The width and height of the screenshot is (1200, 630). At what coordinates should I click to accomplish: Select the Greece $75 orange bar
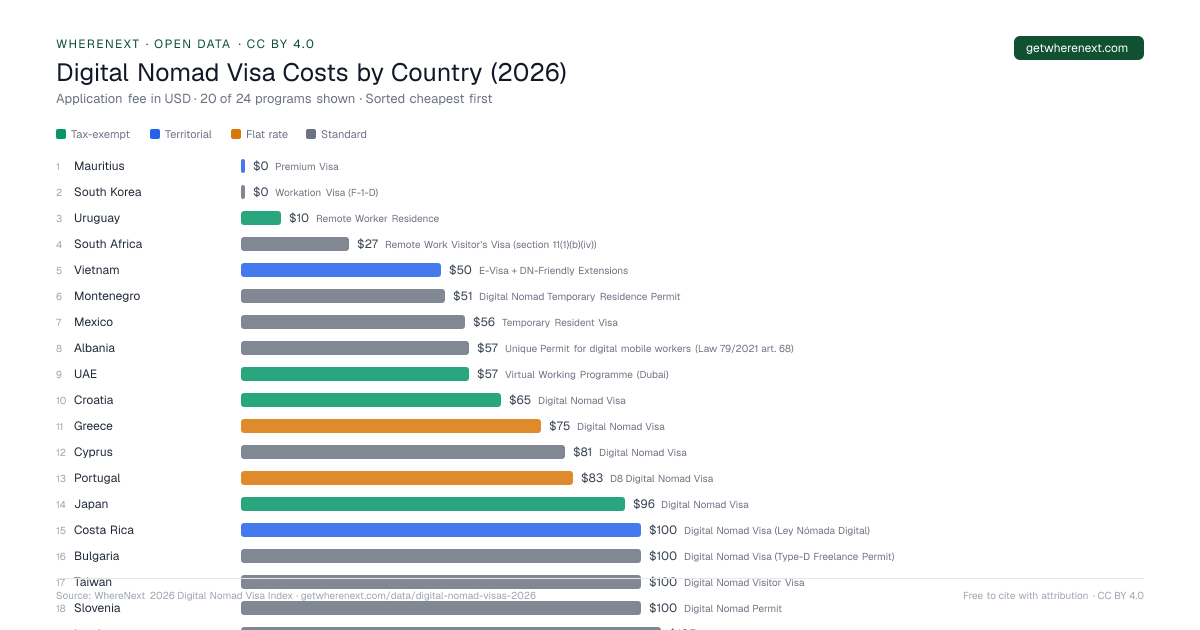click(391, 426)
